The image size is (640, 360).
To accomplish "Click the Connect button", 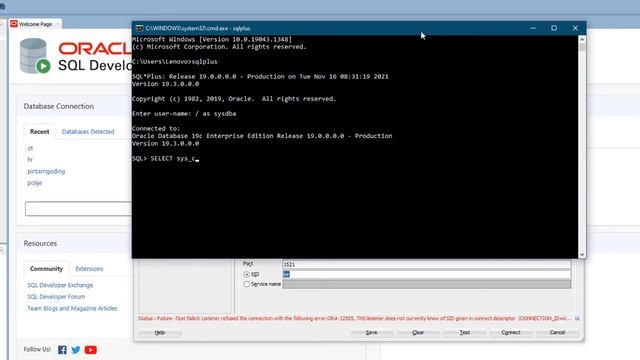I will tap(511, 333).
